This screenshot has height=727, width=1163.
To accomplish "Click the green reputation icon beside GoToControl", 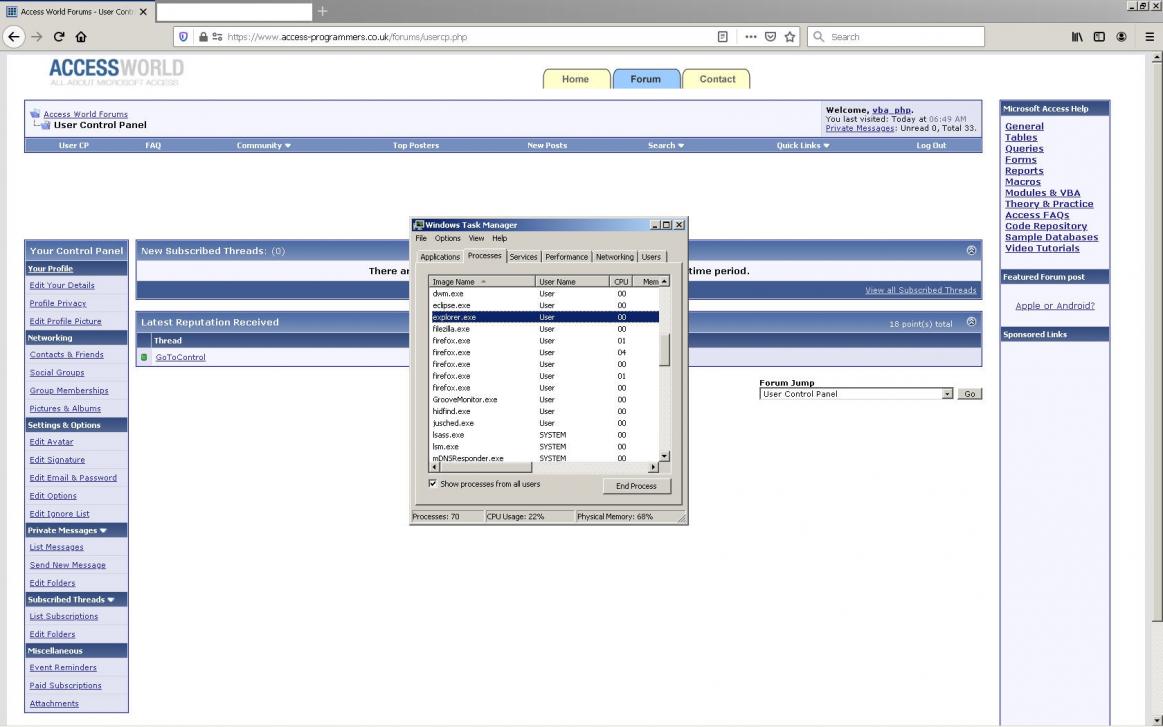I will click(x=144, y=357).
